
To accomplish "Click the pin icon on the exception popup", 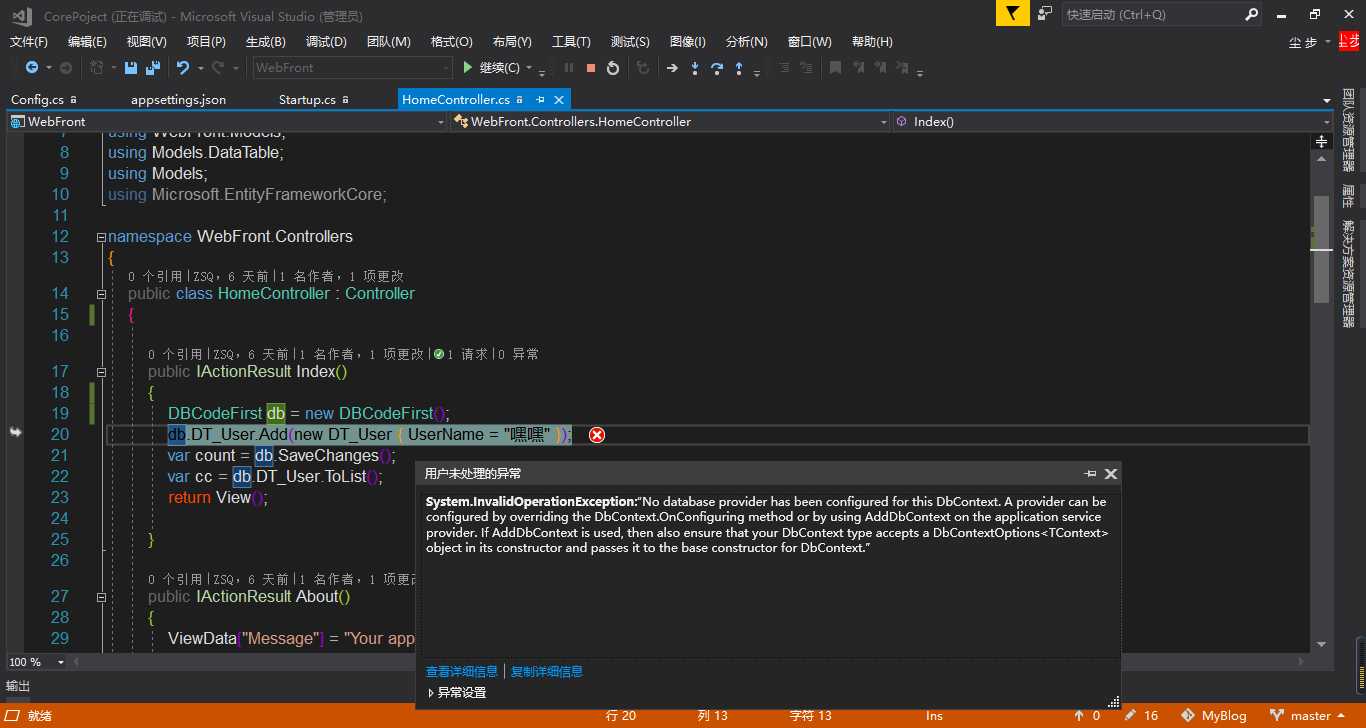I will pyautogui.click(x=1090, y=474).
